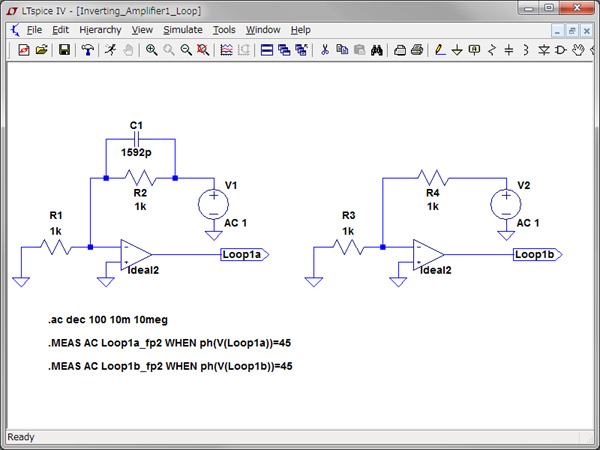600x450 pixels.
Task: Click the Loop1a output label
Action: tap(244, 255)
